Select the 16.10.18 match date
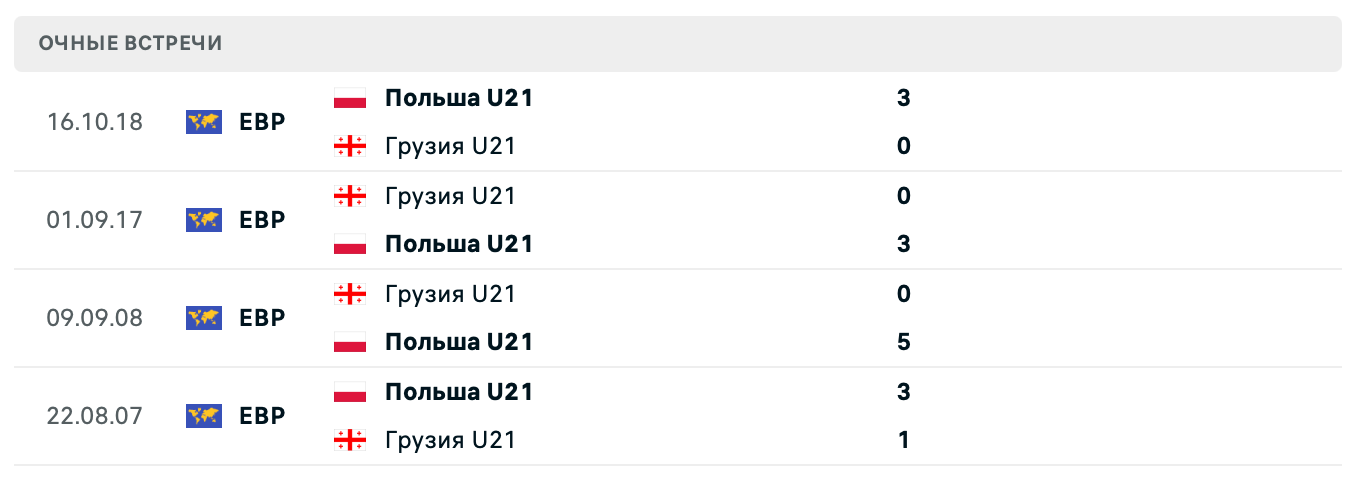This screenshot has width=1356, height=482. [x=95, y=122]
